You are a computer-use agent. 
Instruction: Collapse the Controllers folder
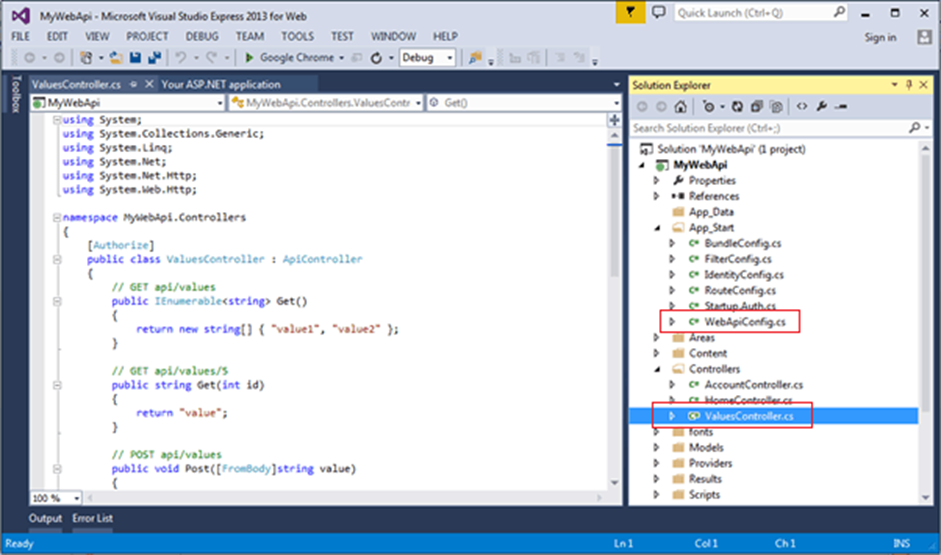point(657,369)
